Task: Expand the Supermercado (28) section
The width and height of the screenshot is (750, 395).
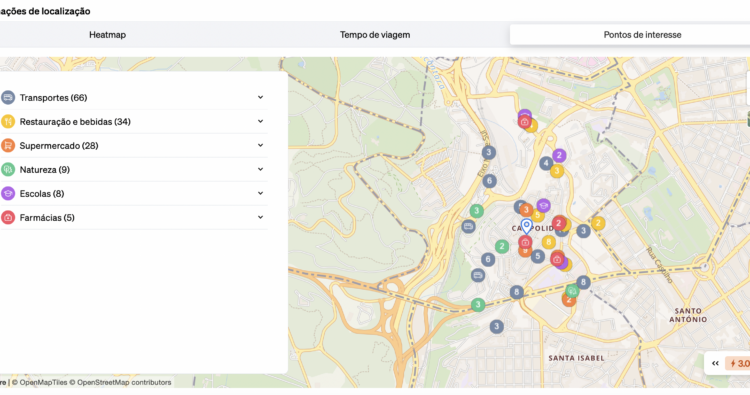Action: (260, 145)
